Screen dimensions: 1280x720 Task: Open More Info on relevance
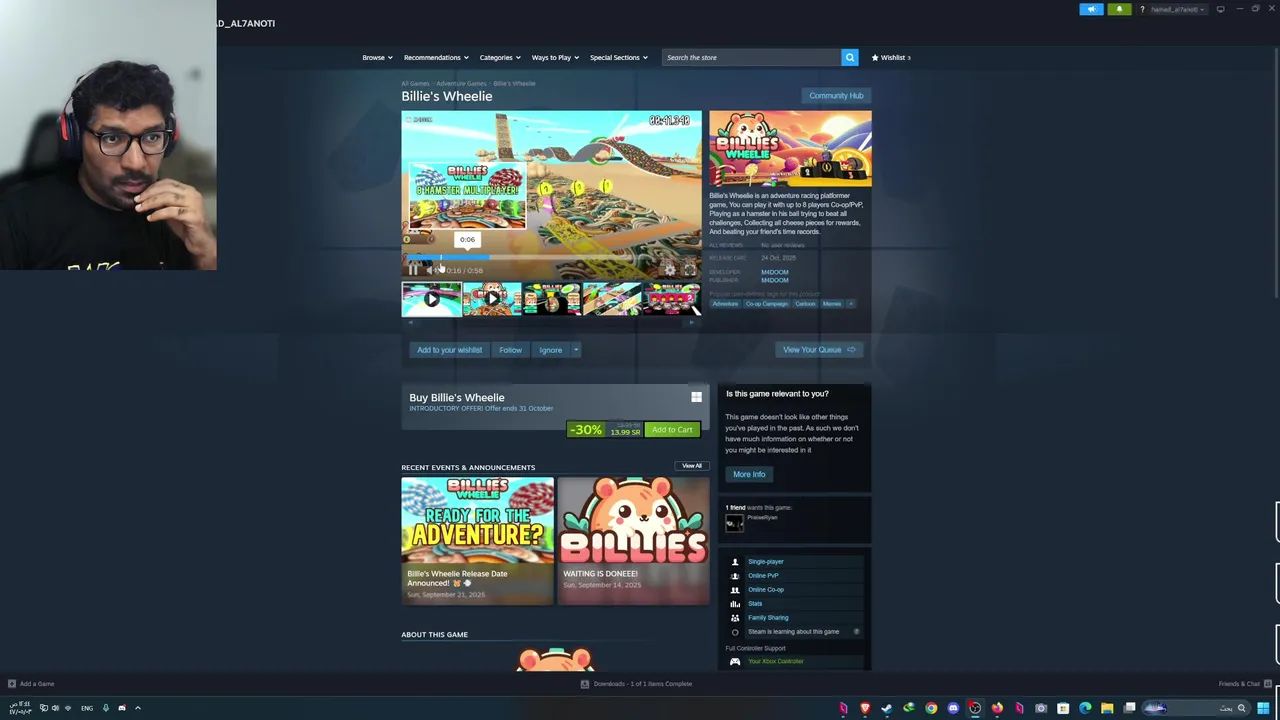(x=749, y=474)
